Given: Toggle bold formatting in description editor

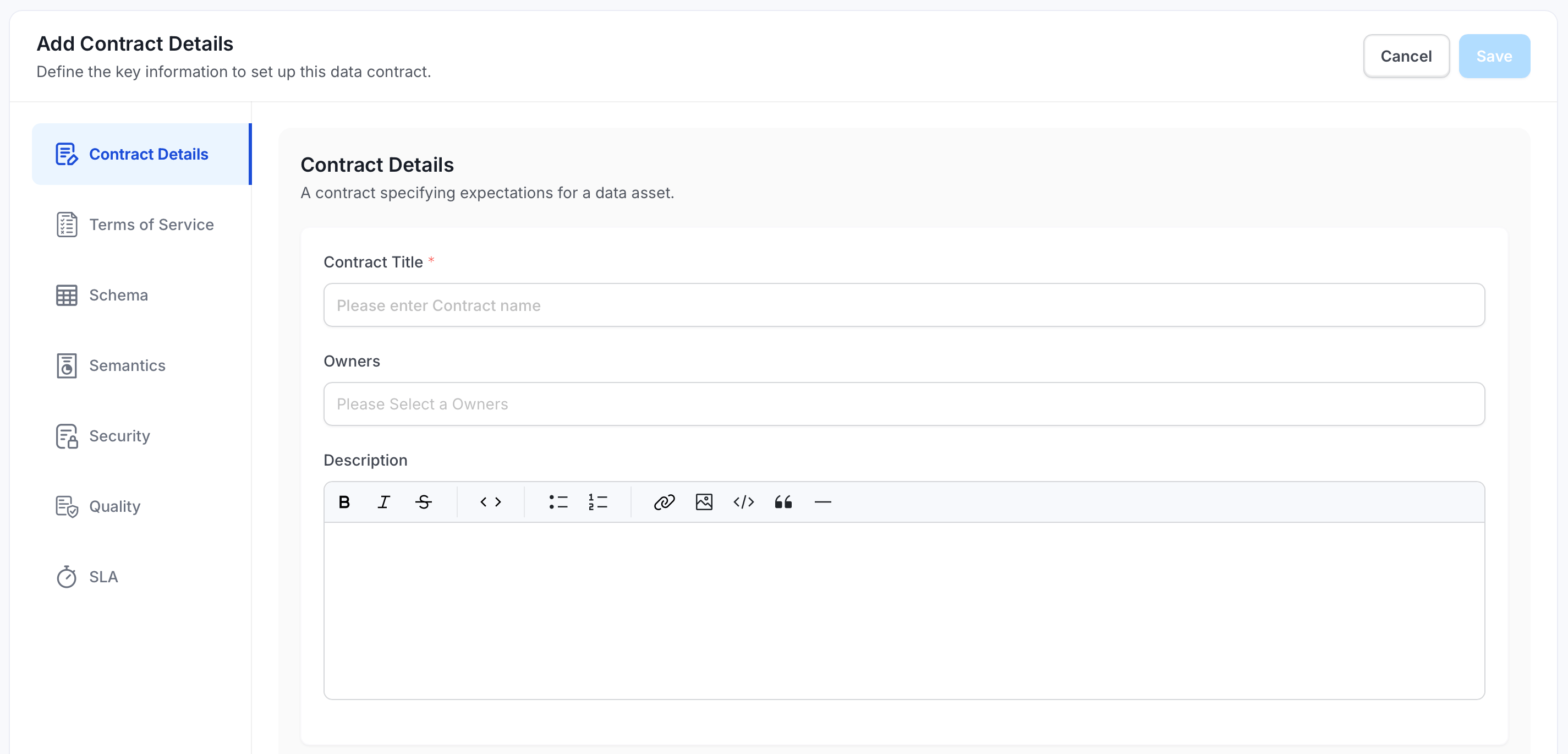Looking at the screenshot, I should click(344, 502).
